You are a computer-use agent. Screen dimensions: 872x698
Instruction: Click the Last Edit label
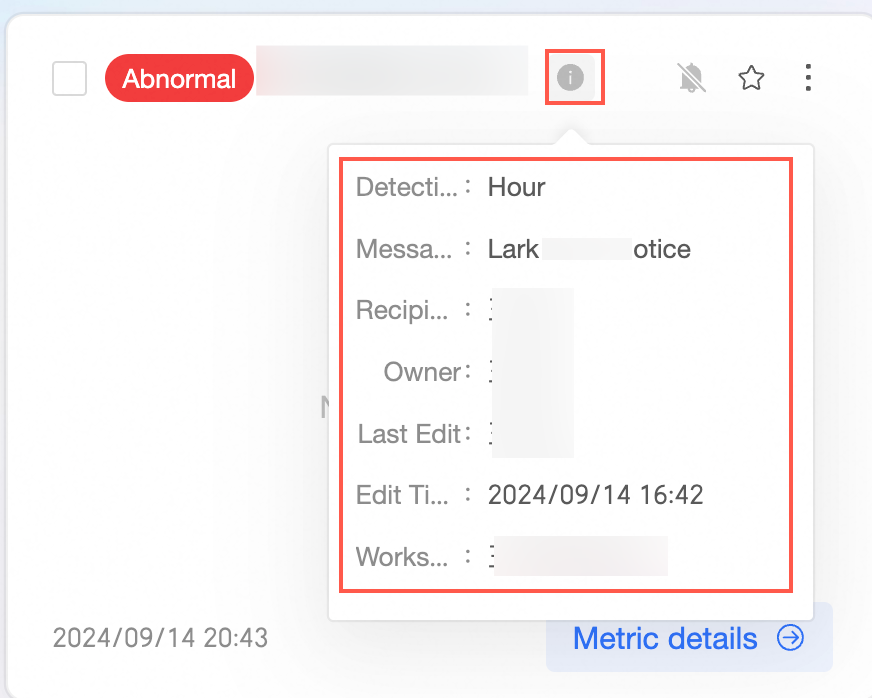point(410,433)
